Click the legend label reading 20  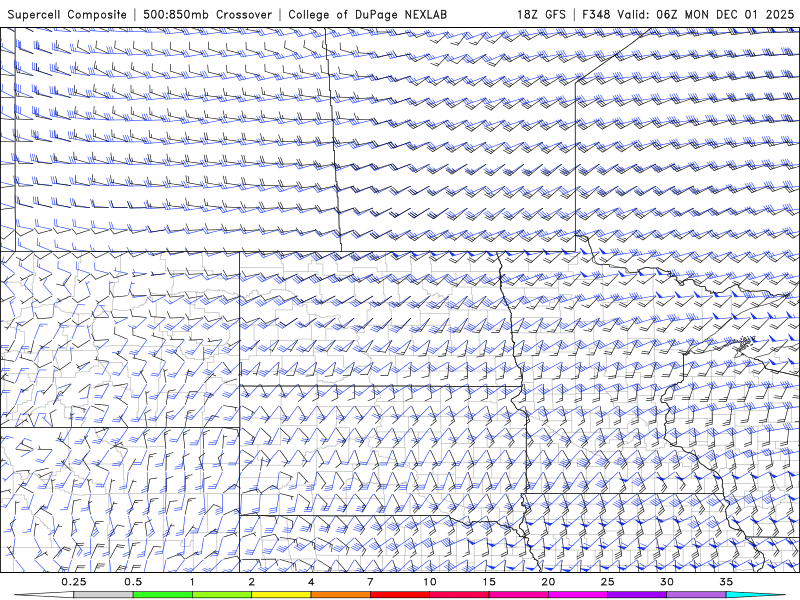pos(548,582)
